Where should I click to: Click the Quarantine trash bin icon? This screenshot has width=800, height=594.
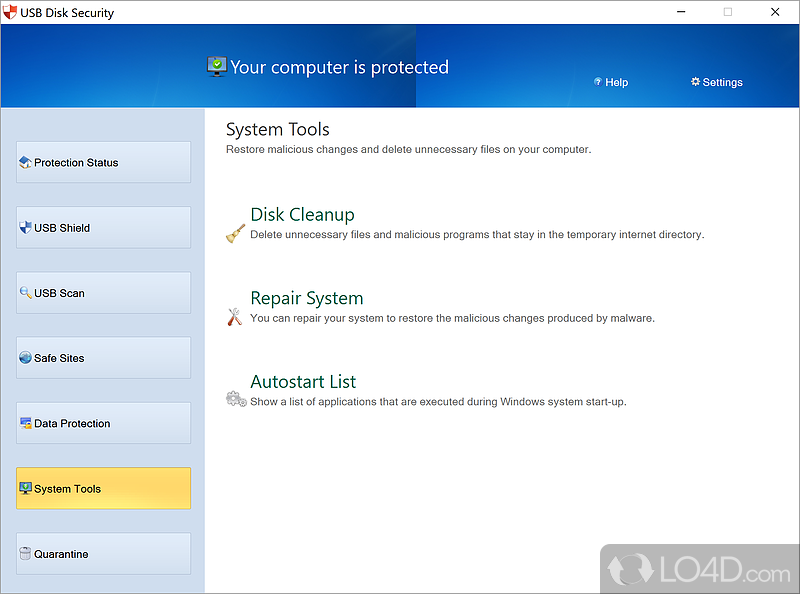click(x=25, y=554)
